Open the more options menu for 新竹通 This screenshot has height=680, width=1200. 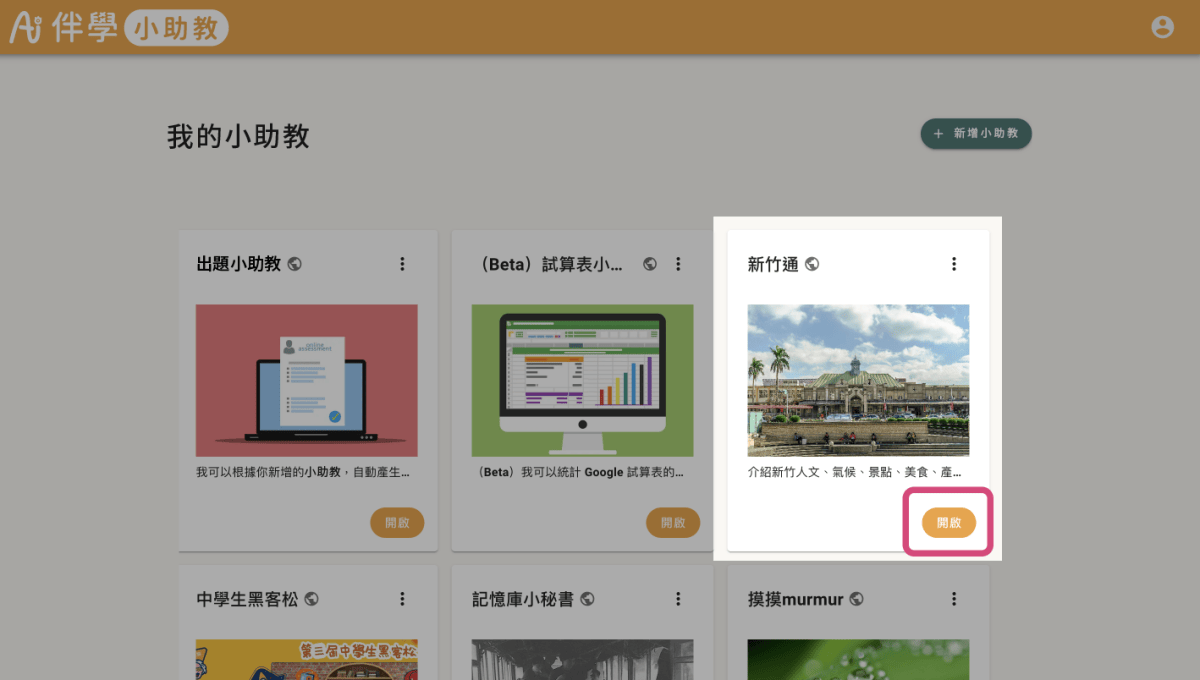pyautogui.click(x=954, y=264)
